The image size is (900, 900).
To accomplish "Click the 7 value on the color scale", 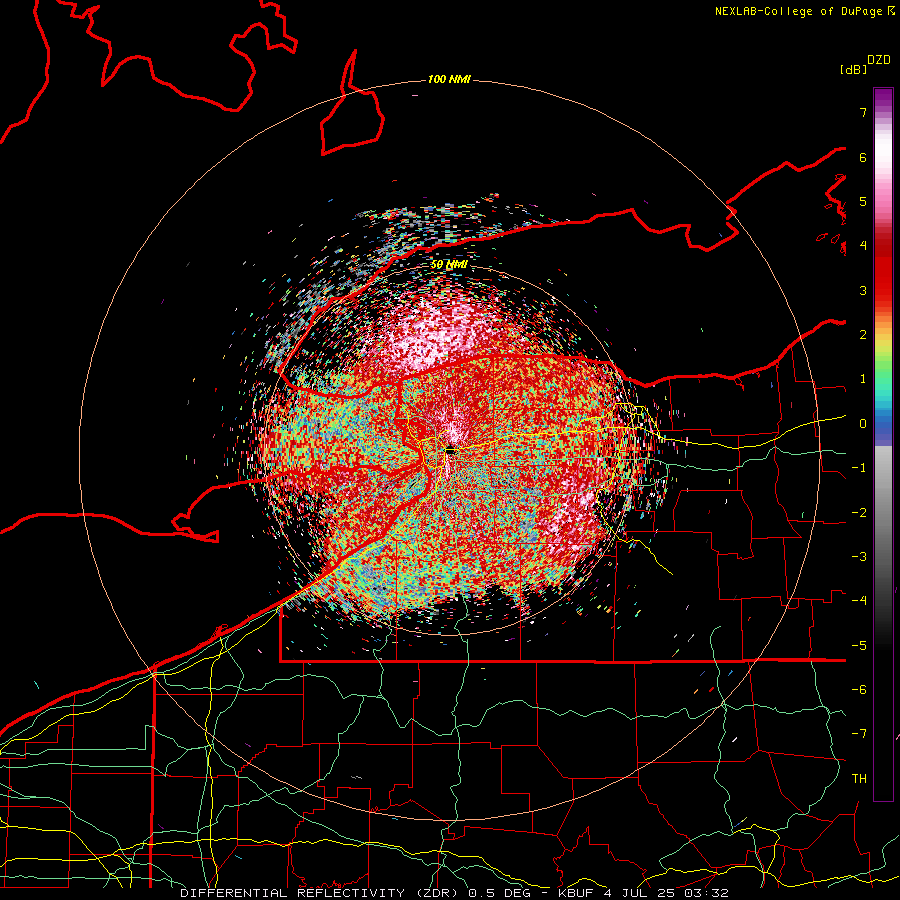I will (x=863, y=112).
